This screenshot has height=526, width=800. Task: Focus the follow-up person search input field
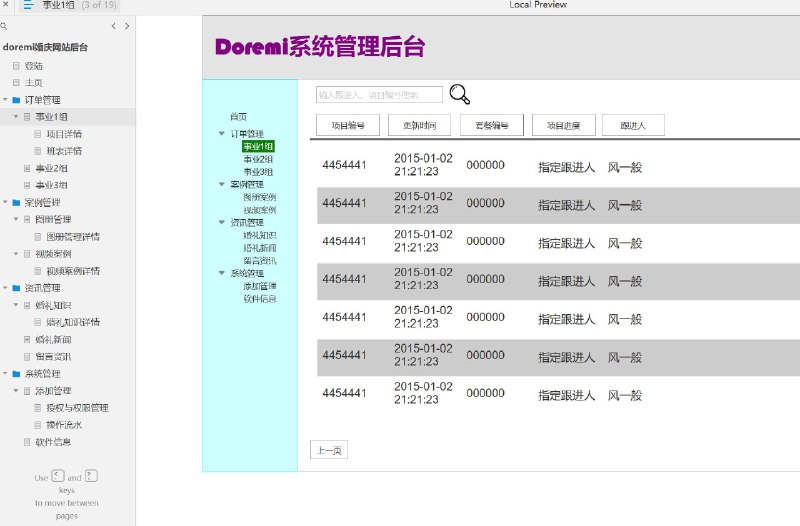379,95
